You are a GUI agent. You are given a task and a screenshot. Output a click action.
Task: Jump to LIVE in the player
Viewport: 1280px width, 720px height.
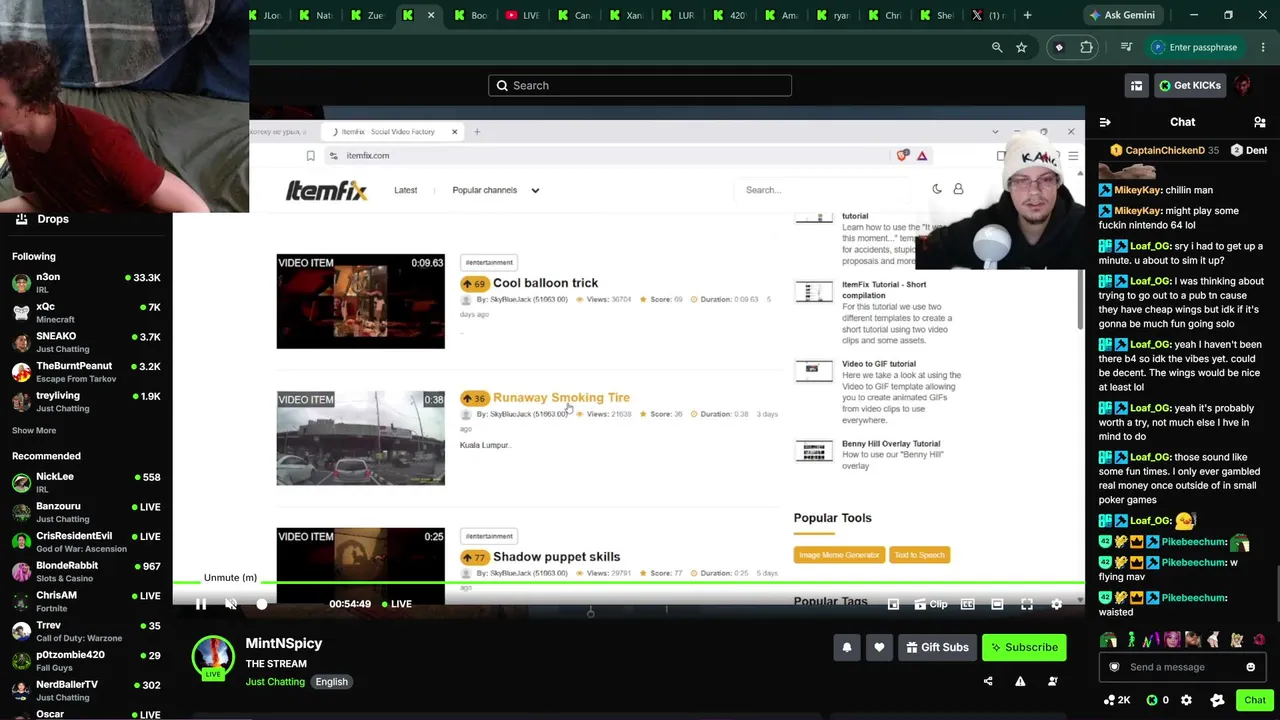point(397,604)
